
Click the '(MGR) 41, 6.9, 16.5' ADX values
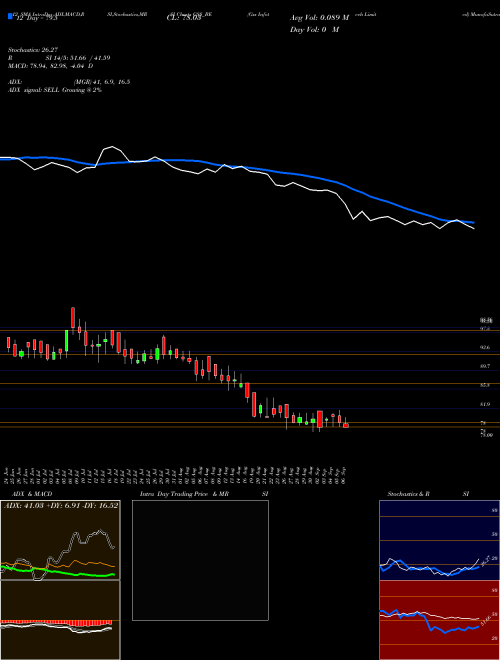[101, 82]
